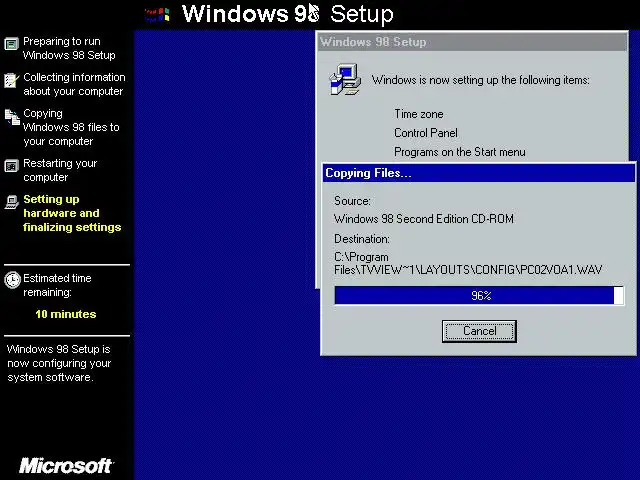The image size is (640, 480).
Task: Click 'Collecting information about your computer' text
Action: click(74, 84)
